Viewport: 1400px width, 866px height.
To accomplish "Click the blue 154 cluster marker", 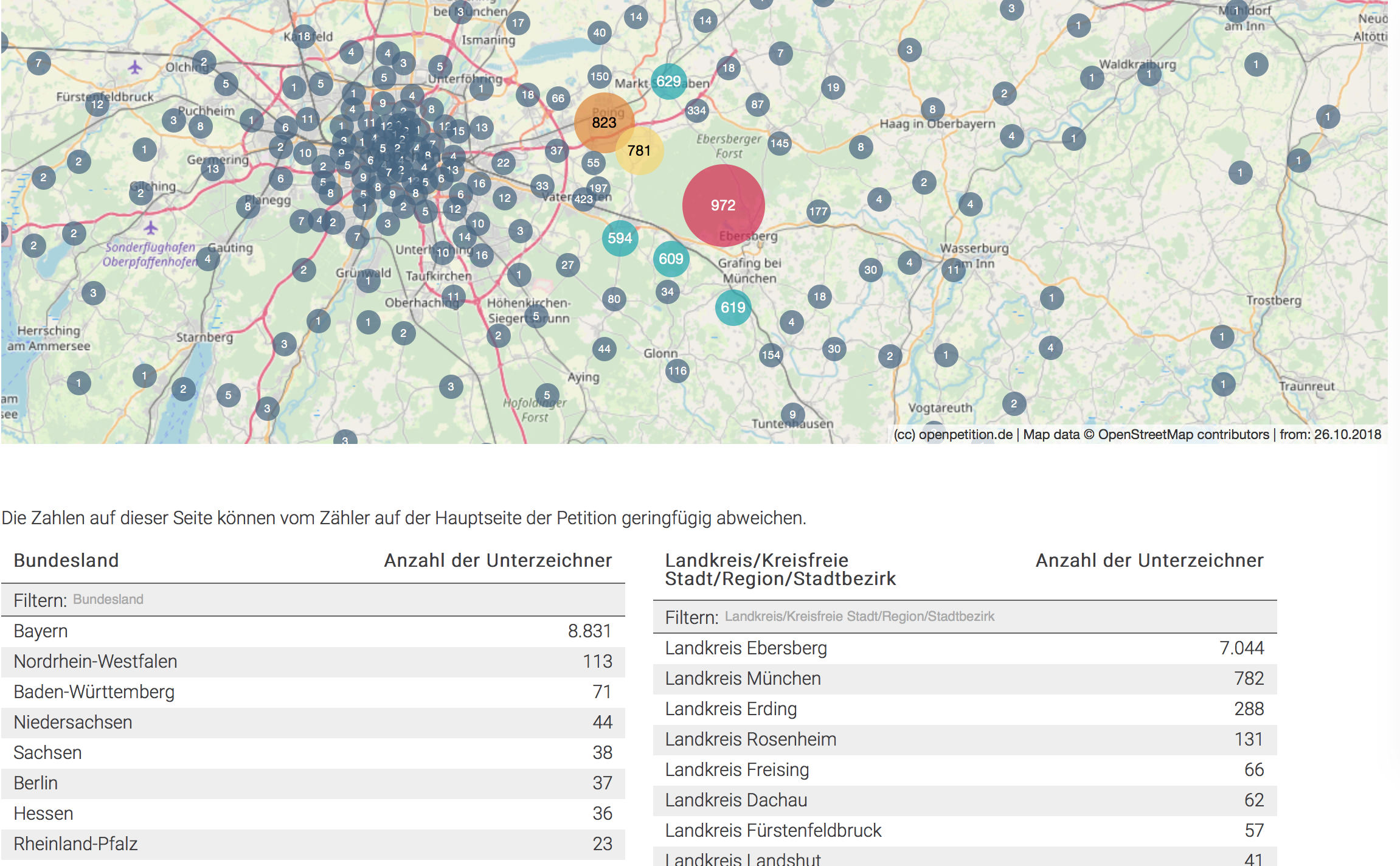I will coord(771,355).
